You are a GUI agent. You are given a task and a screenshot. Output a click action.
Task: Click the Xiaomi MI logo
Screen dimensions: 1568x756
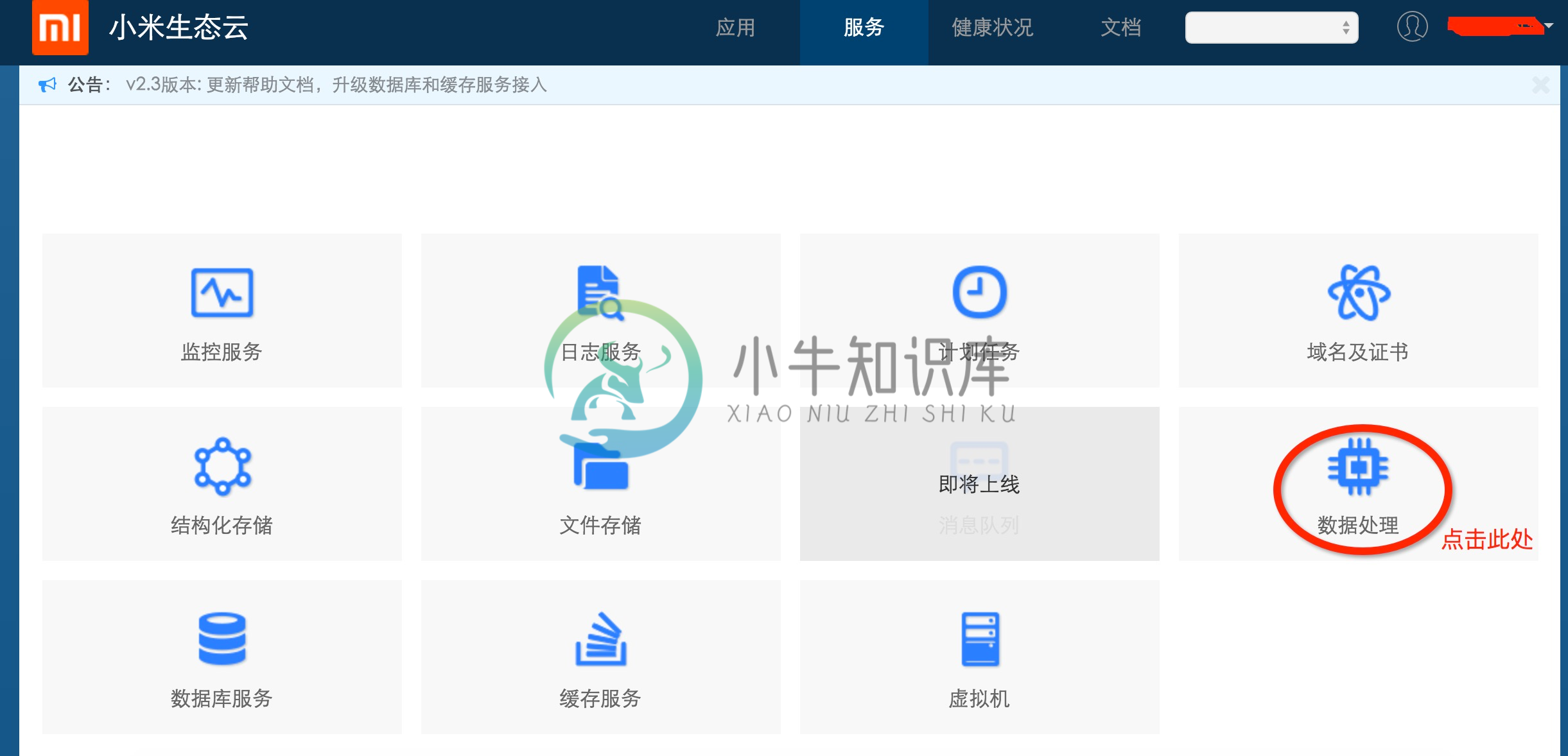pos(60,28)
